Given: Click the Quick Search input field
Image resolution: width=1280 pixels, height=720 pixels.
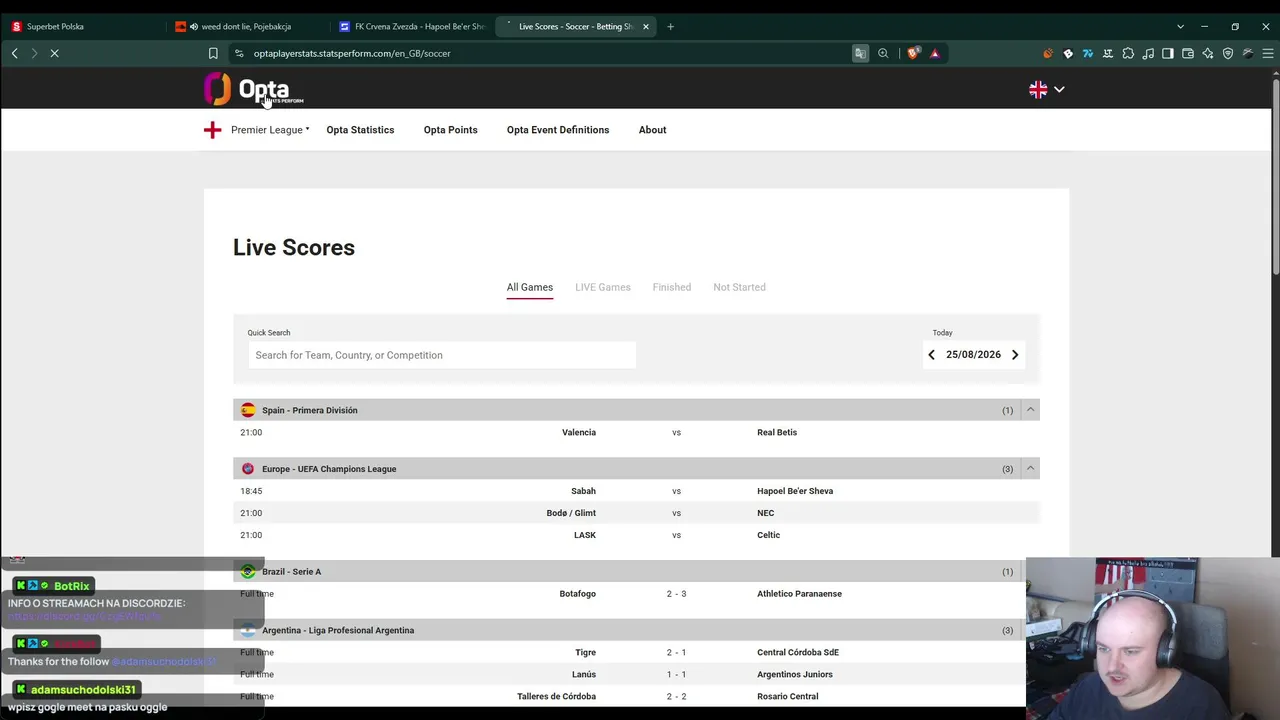Looking at the screenshot, I should [x=442, y=355].
